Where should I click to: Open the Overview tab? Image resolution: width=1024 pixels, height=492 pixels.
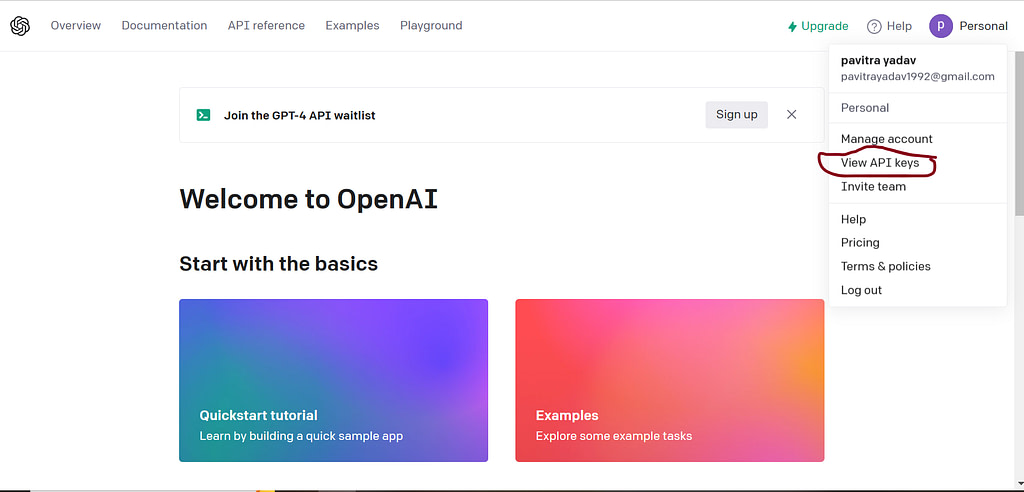(76, 25)
